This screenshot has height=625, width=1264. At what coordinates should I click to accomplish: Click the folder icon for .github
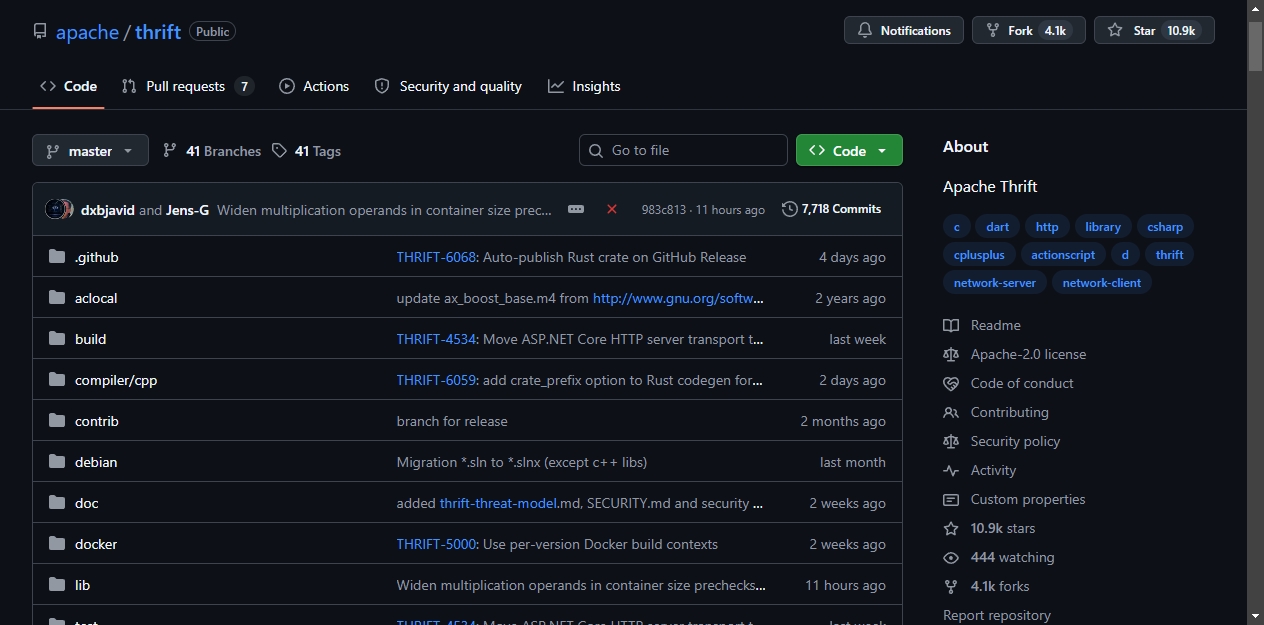tap(57, 257)
